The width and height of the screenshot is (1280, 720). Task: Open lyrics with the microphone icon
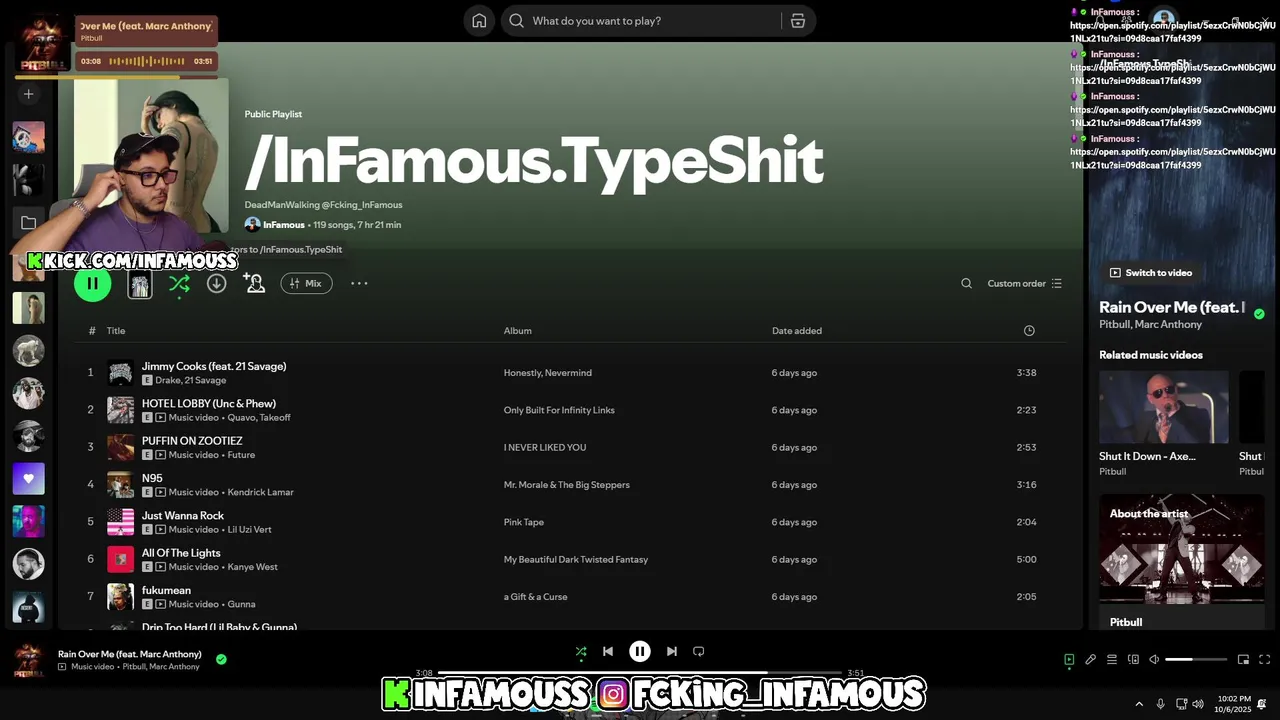pos(1090,659)
